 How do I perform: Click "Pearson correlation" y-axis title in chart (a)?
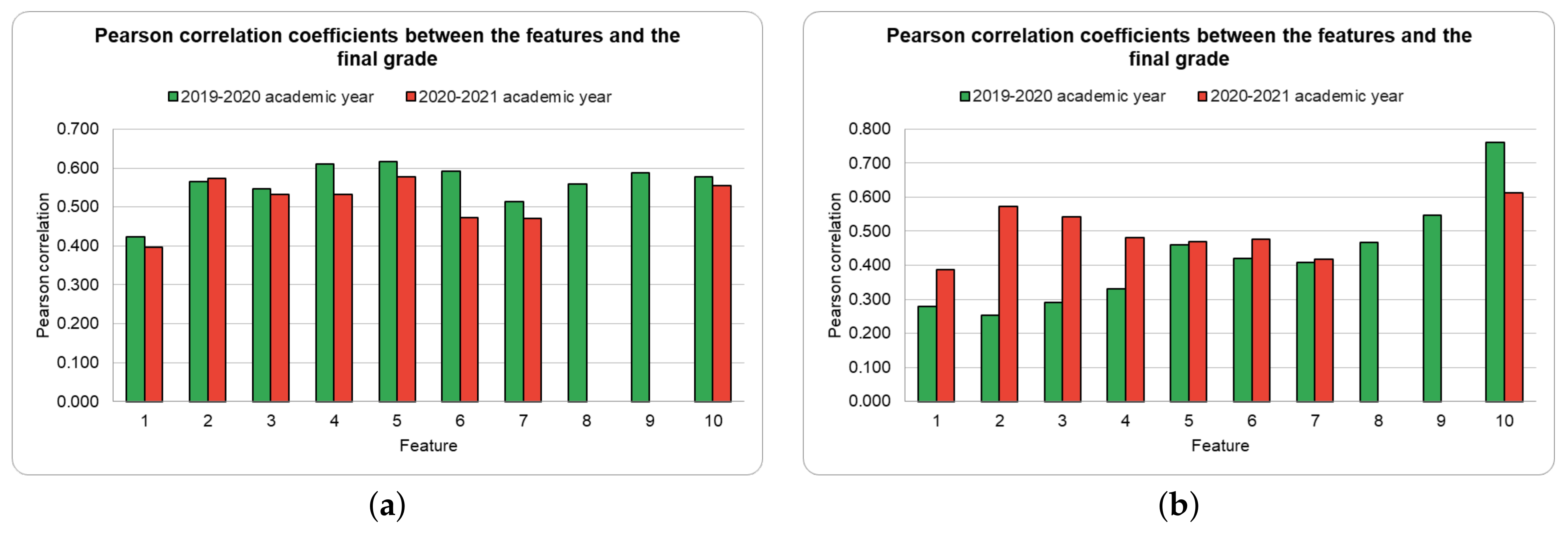[x=42, y=264]
